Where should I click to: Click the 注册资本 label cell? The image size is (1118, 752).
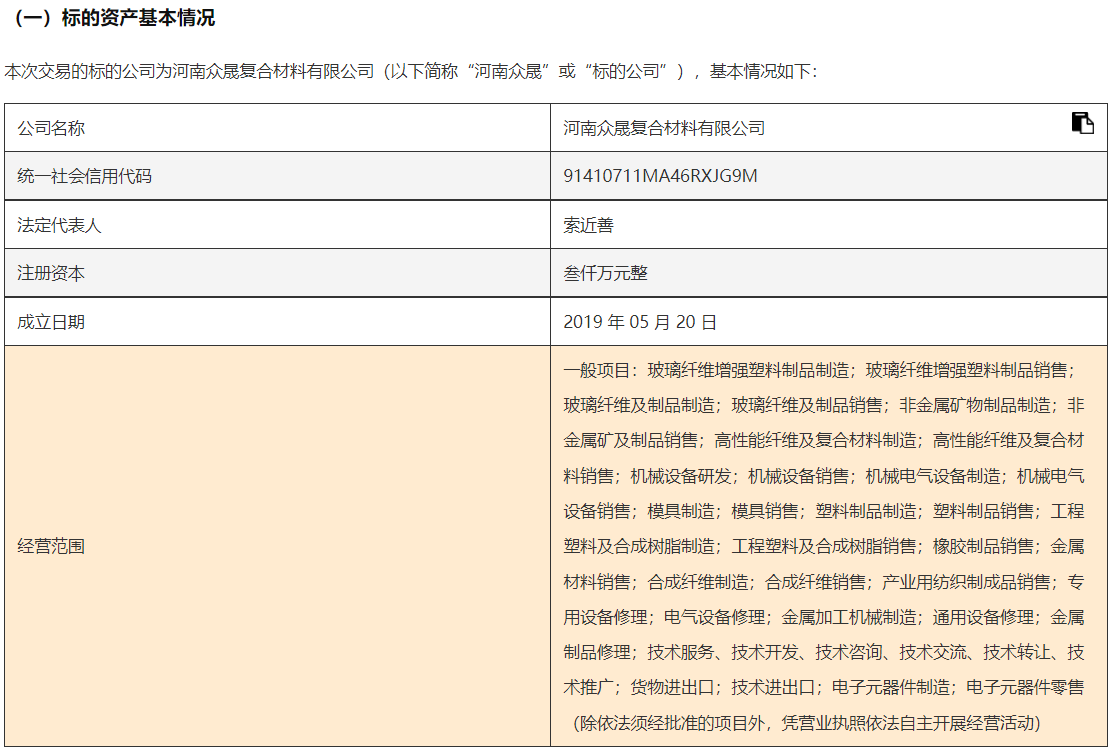[x=277, y=273]
